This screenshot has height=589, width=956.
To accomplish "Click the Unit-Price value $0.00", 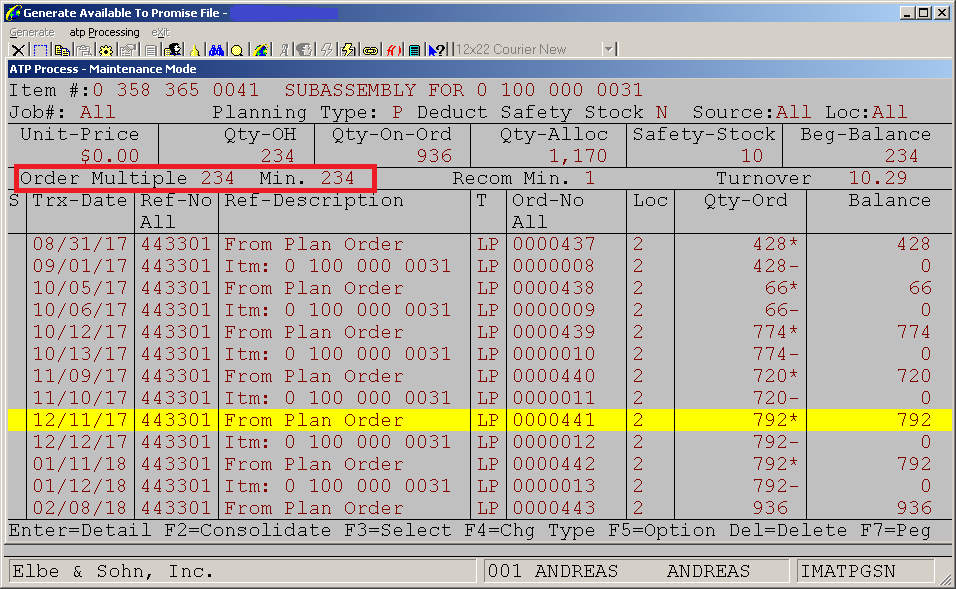I will 110,156.
